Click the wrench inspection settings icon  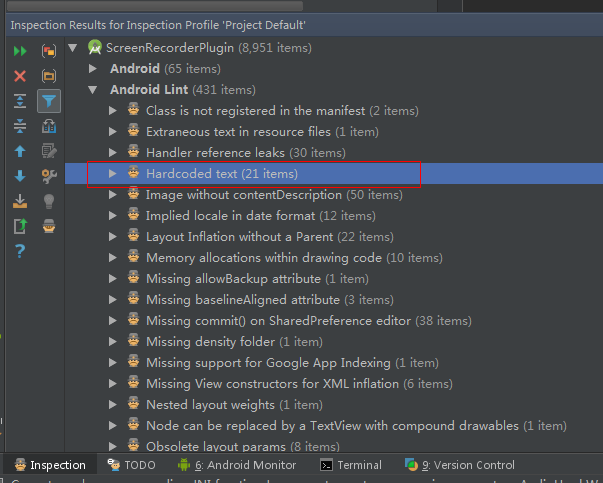tap(48, 176)
